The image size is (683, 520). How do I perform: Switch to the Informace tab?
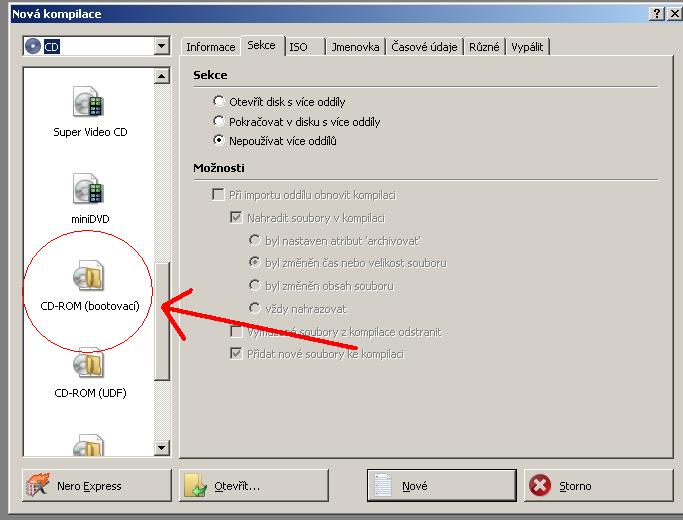click(211, 47)
